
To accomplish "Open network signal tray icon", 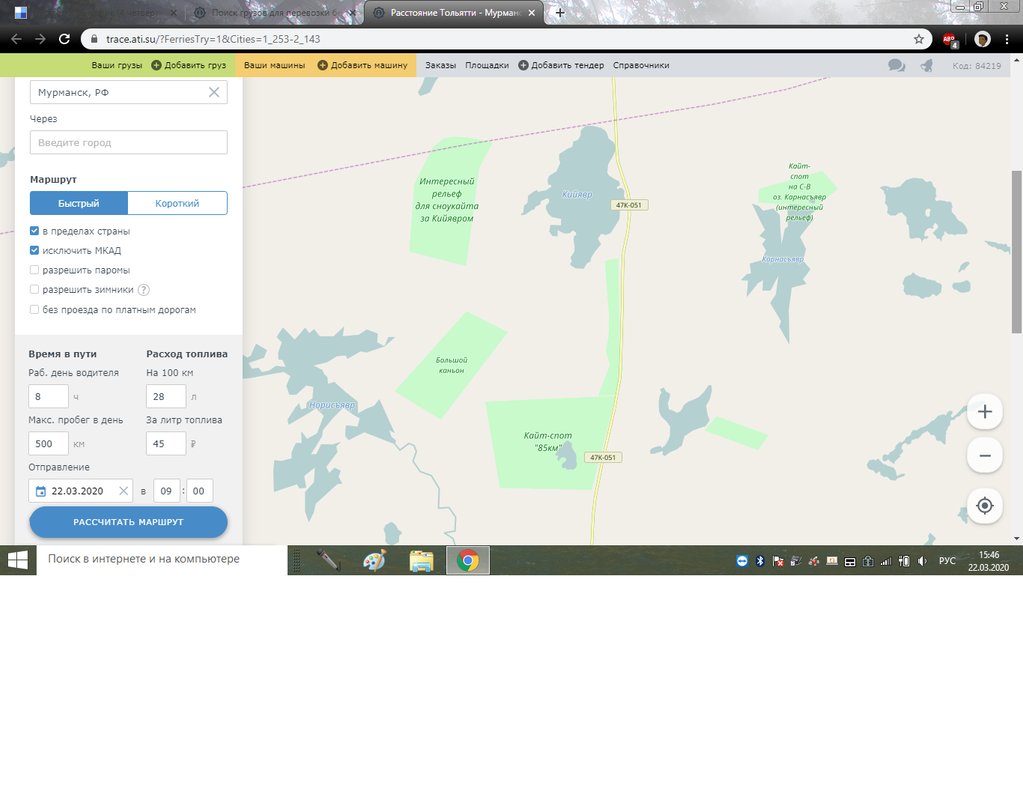I will (x=885, y=561).
